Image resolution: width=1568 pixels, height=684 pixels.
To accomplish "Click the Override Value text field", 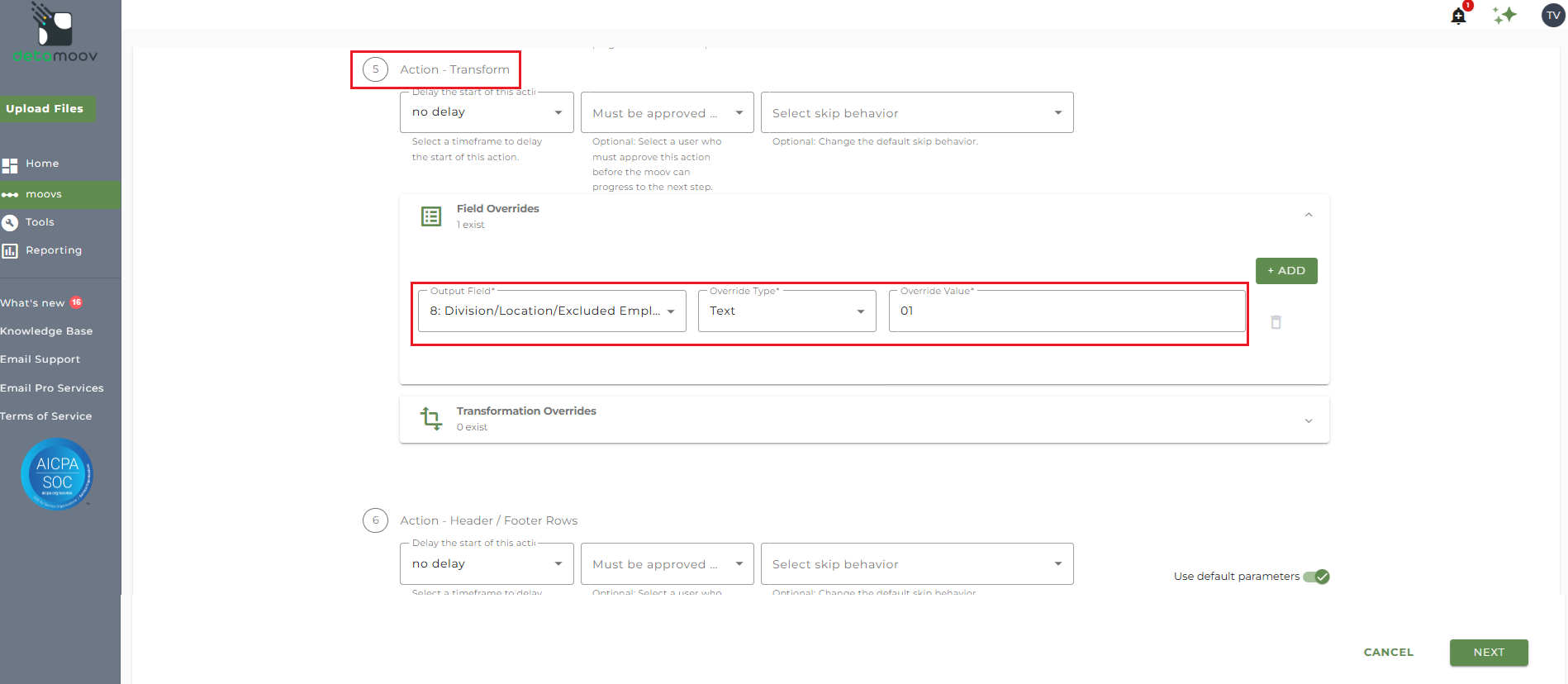I will point(1067,311).
